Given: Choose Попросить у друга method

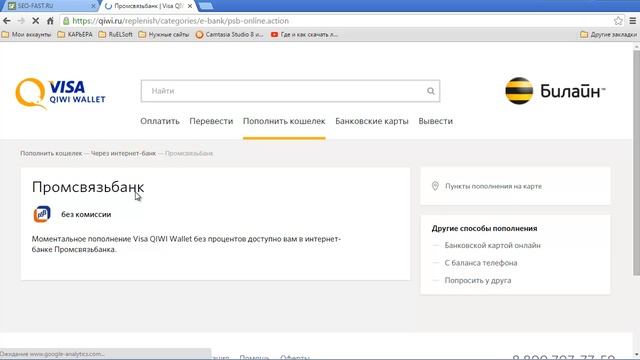Looking at the screenshot, I should [x=478, y=280].
